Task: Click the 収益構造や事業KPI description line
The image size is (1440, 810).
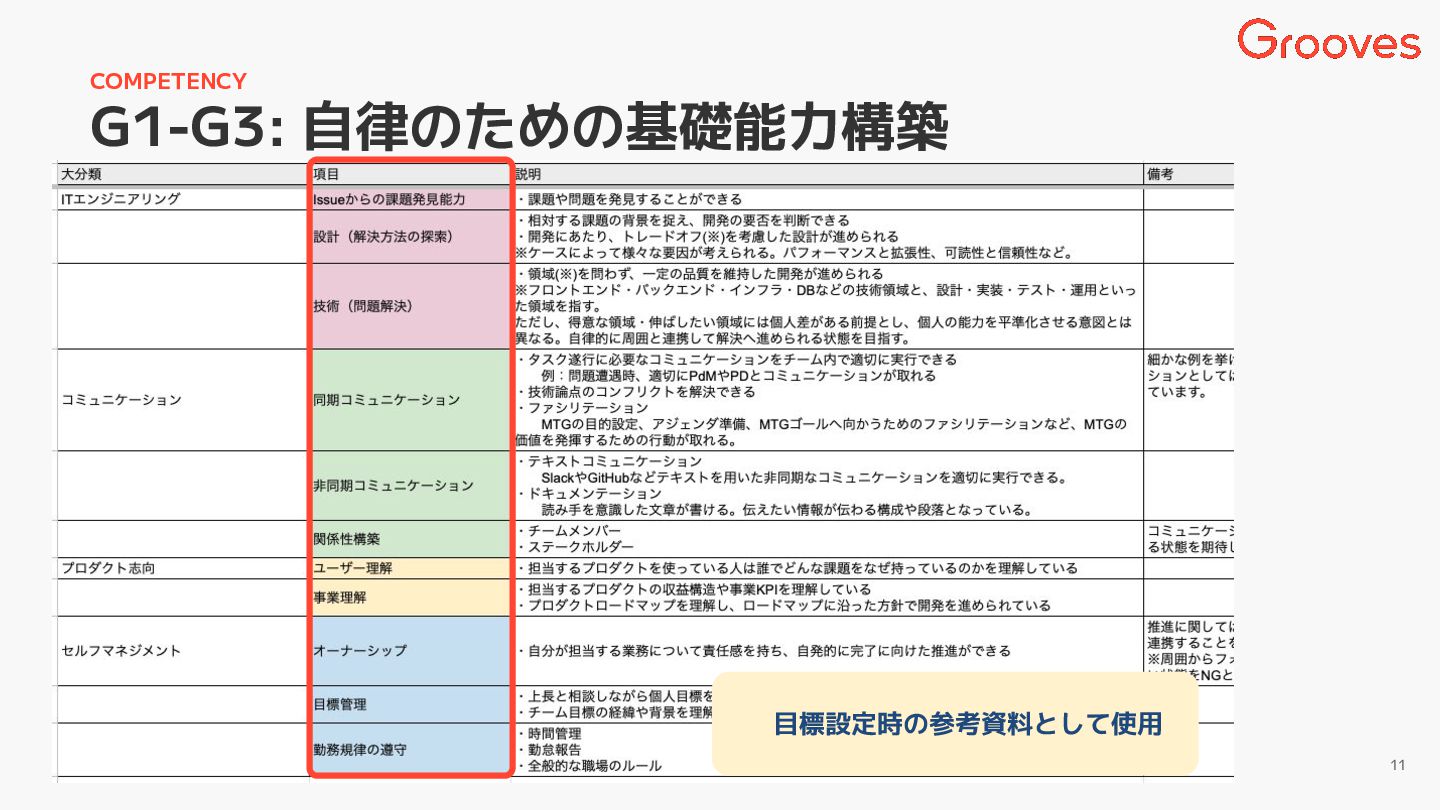Action: [694, 589]
